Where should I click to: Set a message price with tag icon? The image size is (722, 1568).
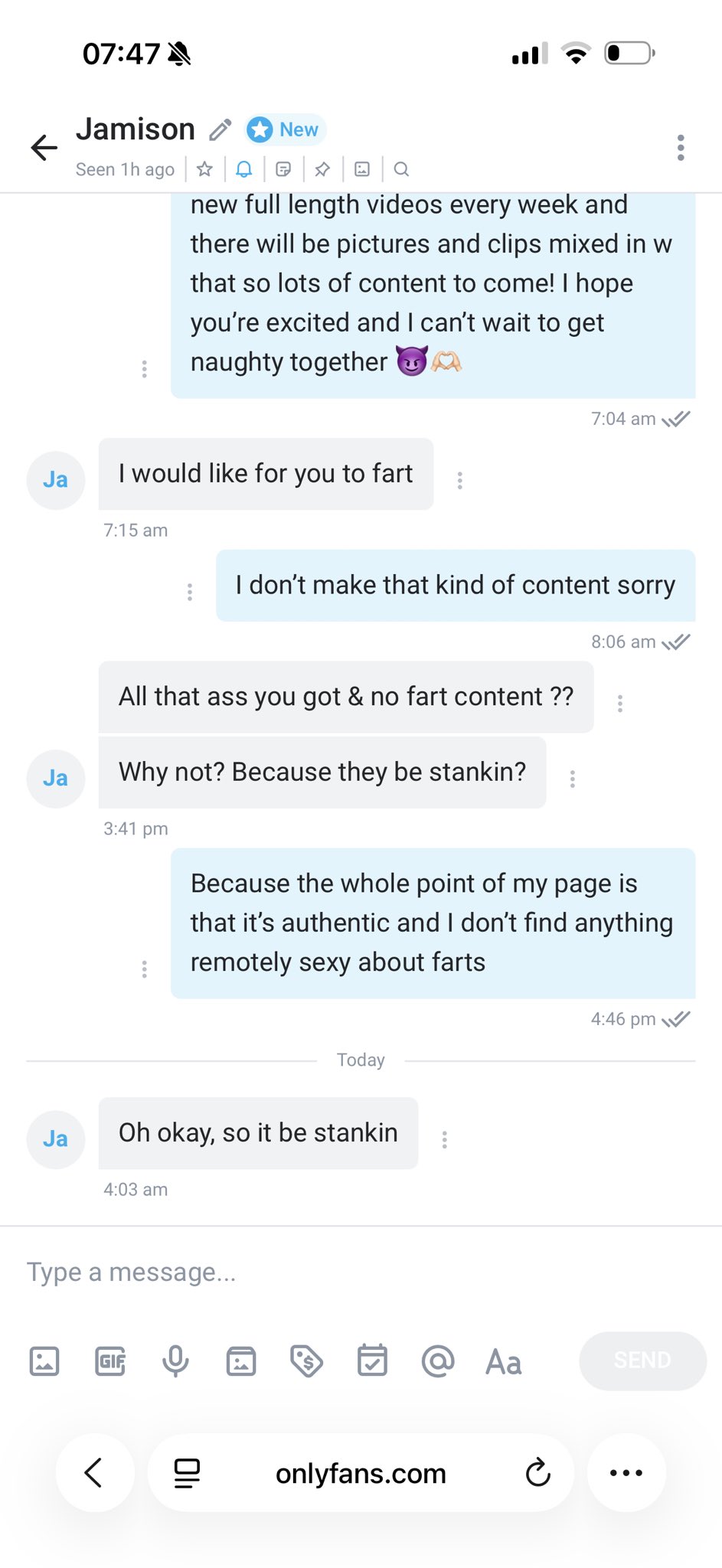(306, 1361)
